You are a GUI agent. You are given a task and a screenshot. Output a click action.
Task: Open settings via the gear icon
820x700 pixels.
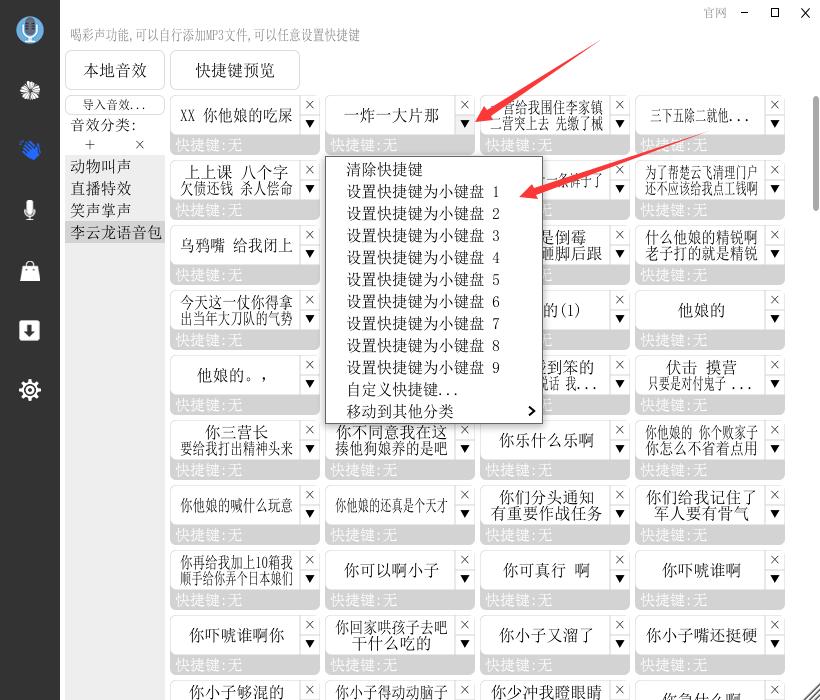point(30,390)
